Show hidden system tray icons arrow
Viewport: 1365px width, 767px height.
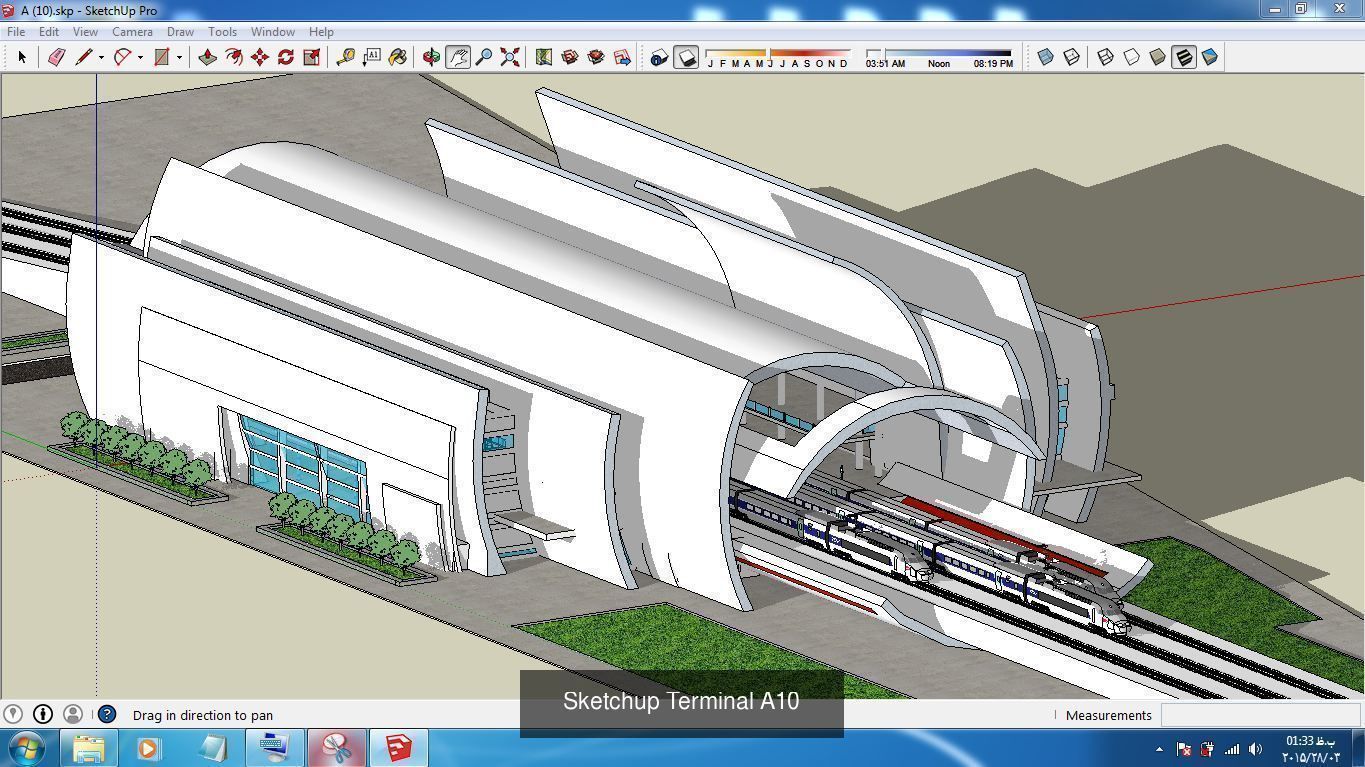(1159, 749)
